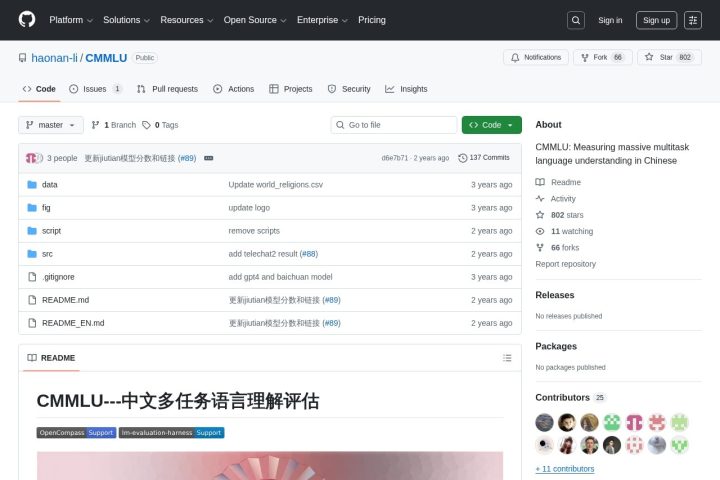Open the README outline list icon
This screenshot has width=720, height=480.
click(x=507, y=358)
